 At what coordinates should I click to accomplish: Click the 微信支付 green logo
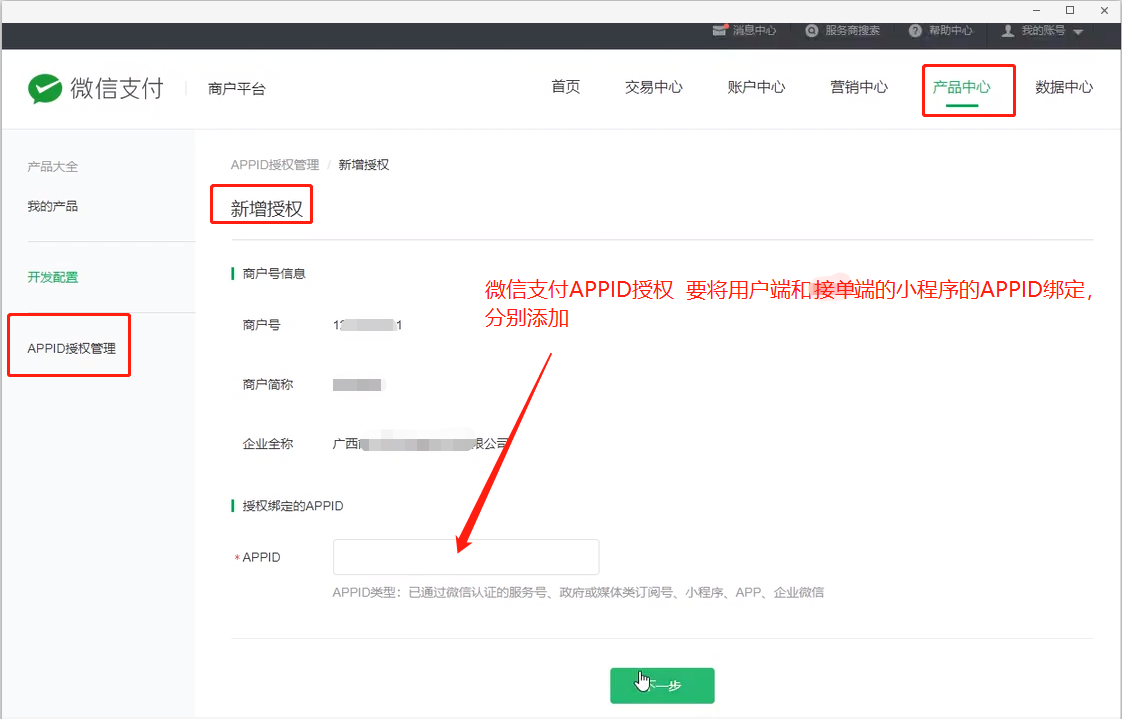[x=45, y=89]
